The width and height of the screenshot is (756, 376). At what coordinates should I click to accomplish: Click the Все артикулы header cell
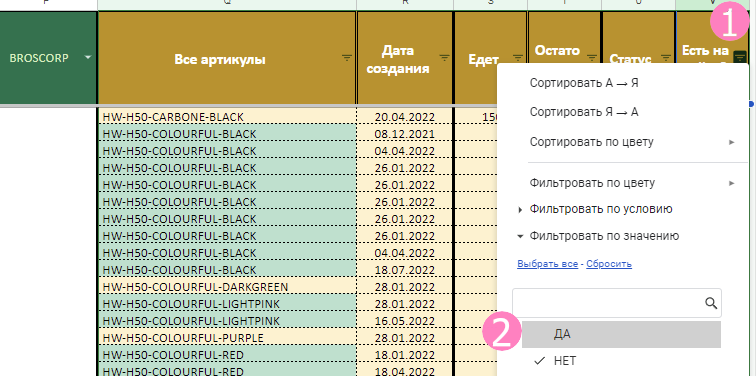point(227,58)
